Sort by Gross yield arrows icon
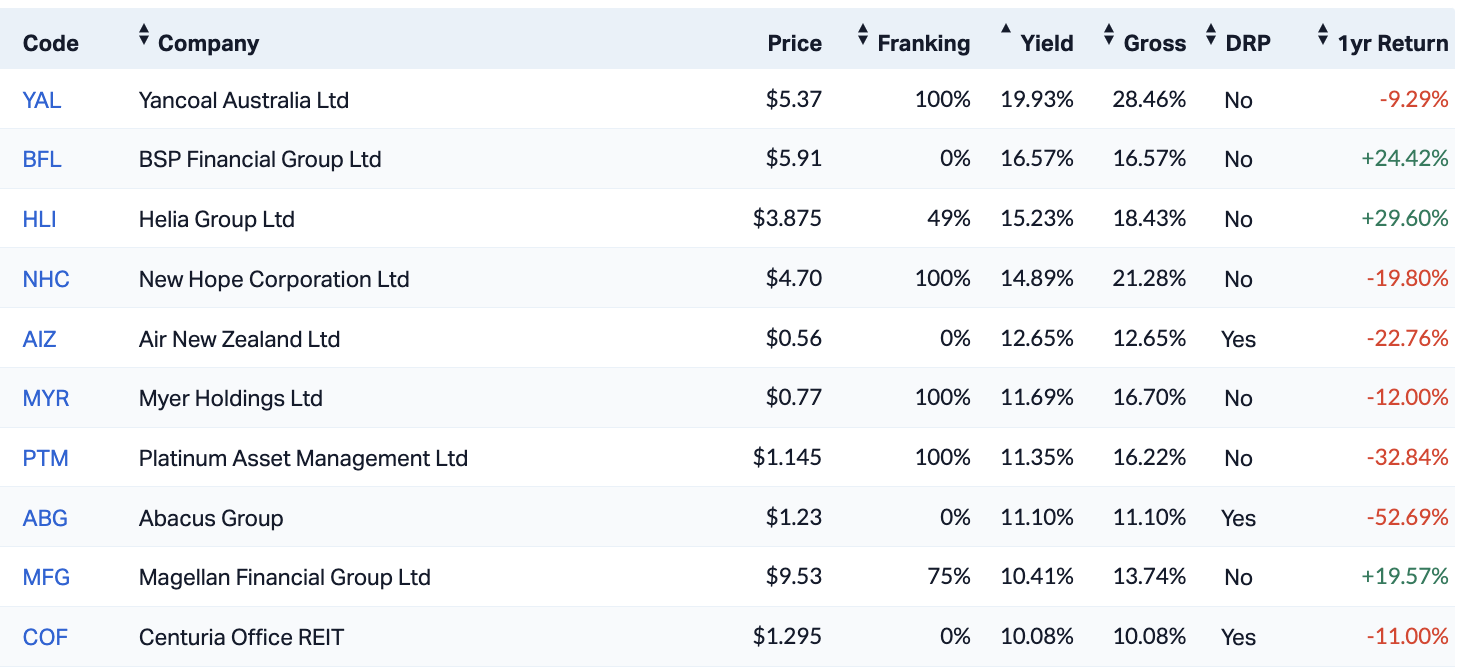Image resolution: width=1458 pixels, height=668 pixels. click(1109, 37)
